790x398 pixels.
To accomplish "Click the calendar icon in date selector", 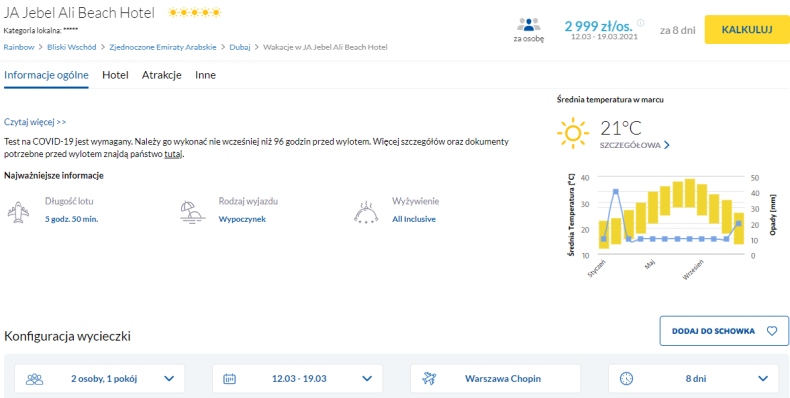I will pyautogui.click(x=229, y=378).
